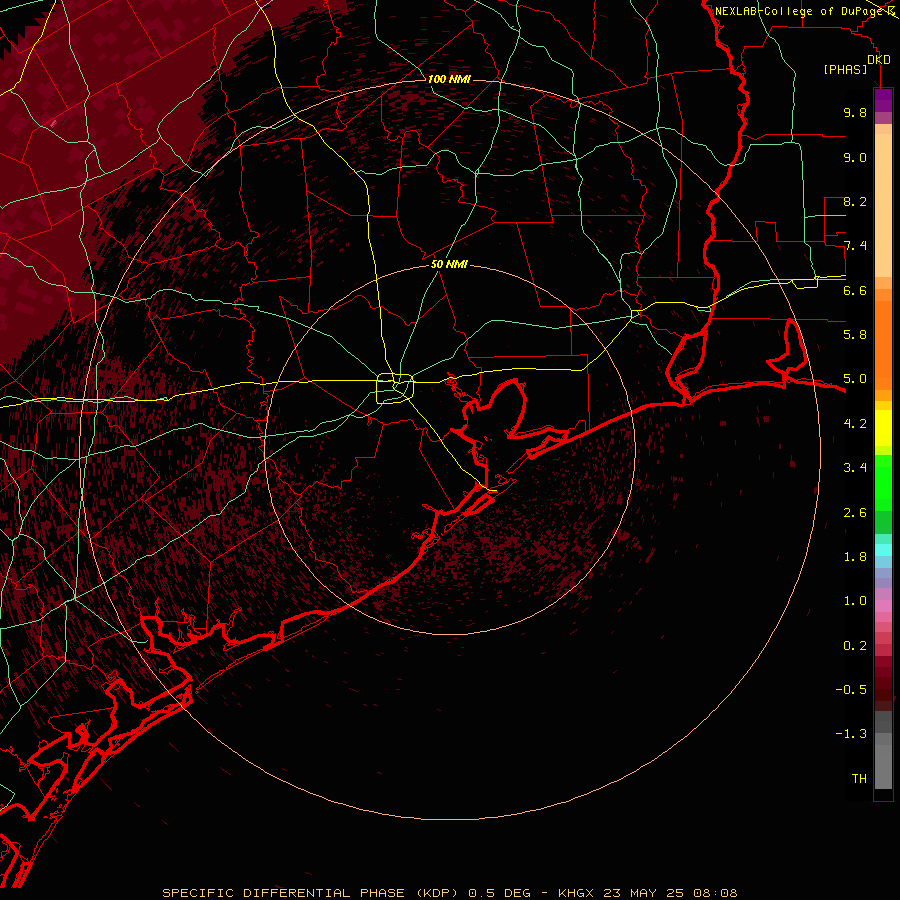Pick the pink segment of the color bar
900x900 pixels.
883,606
